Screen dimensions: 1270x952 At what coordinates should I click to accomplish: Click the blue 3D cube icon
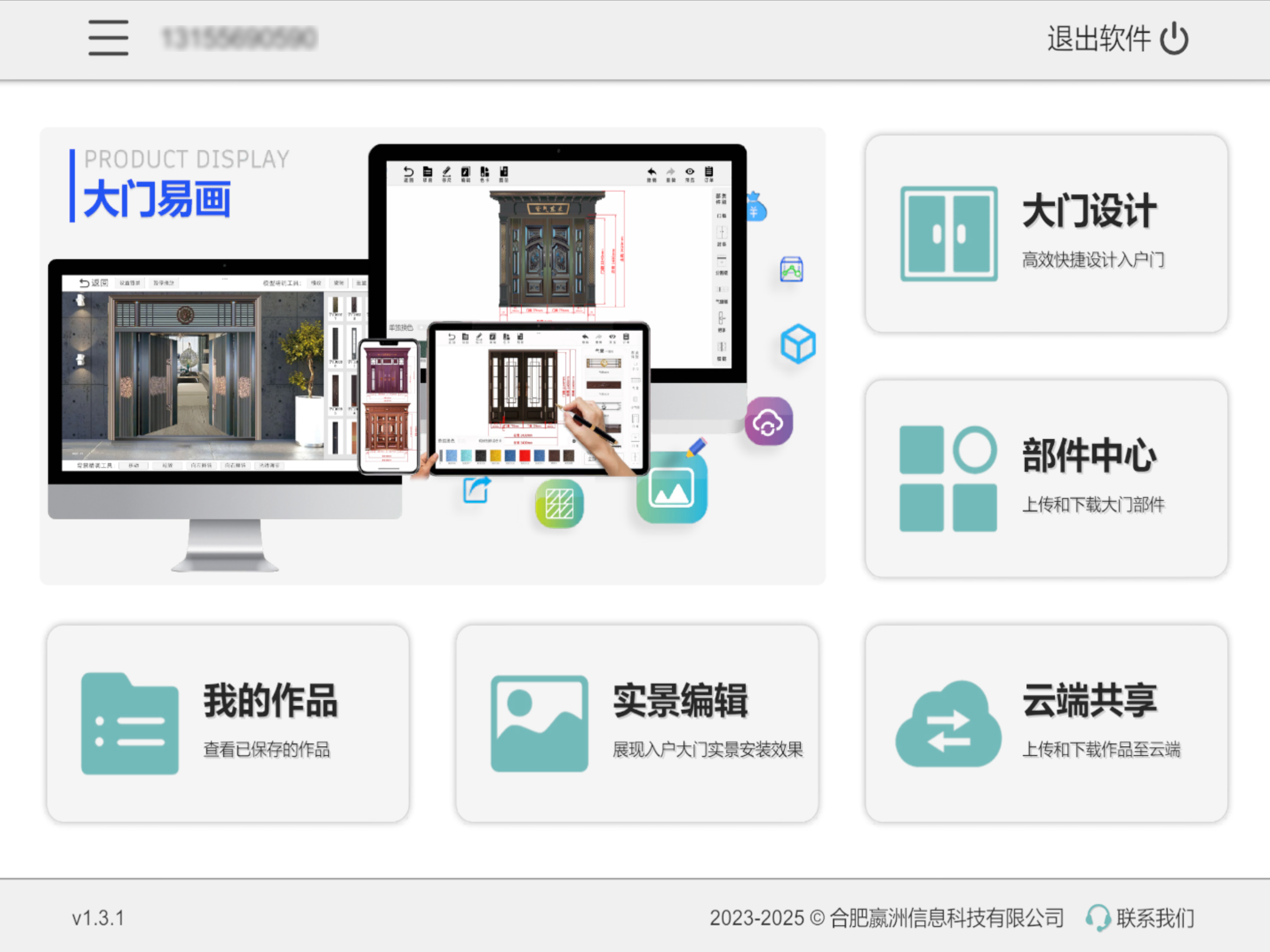tap(798, 344)
